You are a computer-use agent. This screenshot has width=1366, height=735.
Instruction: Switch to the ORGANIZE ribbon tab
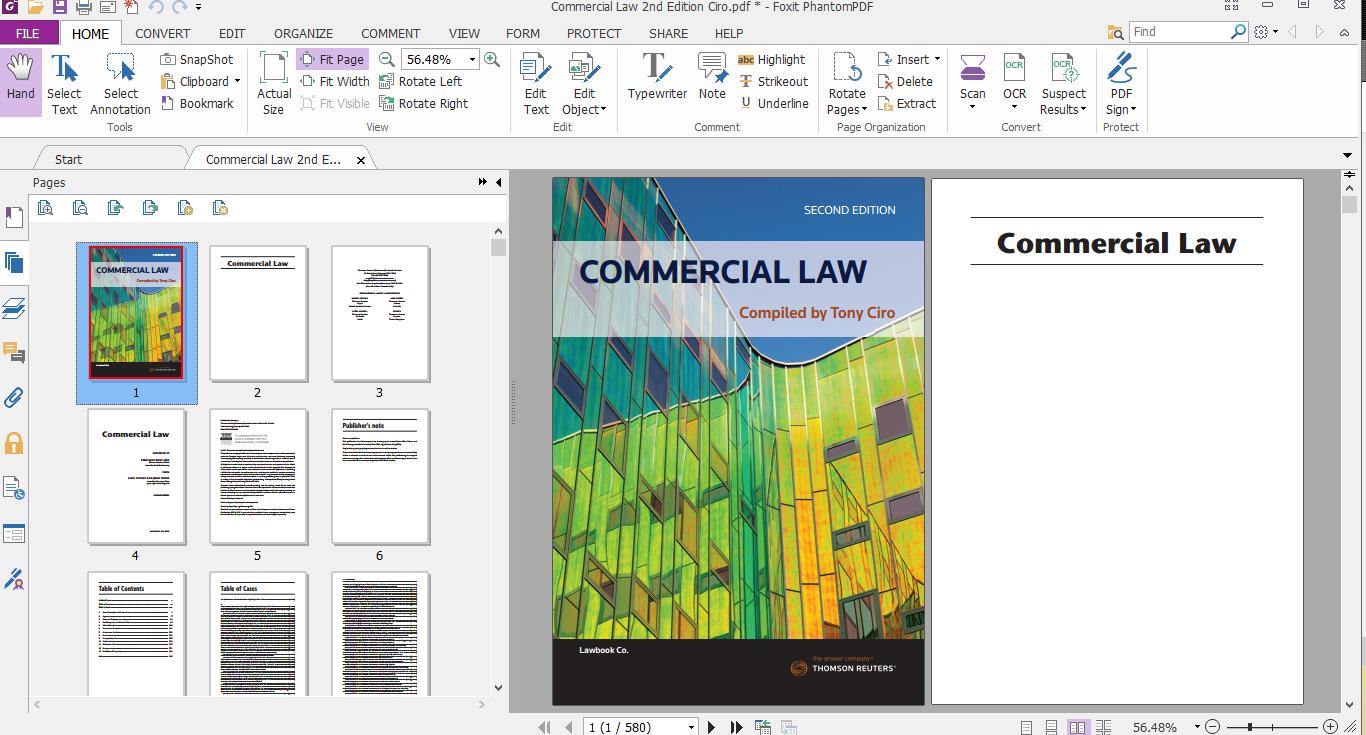(303, 33)
